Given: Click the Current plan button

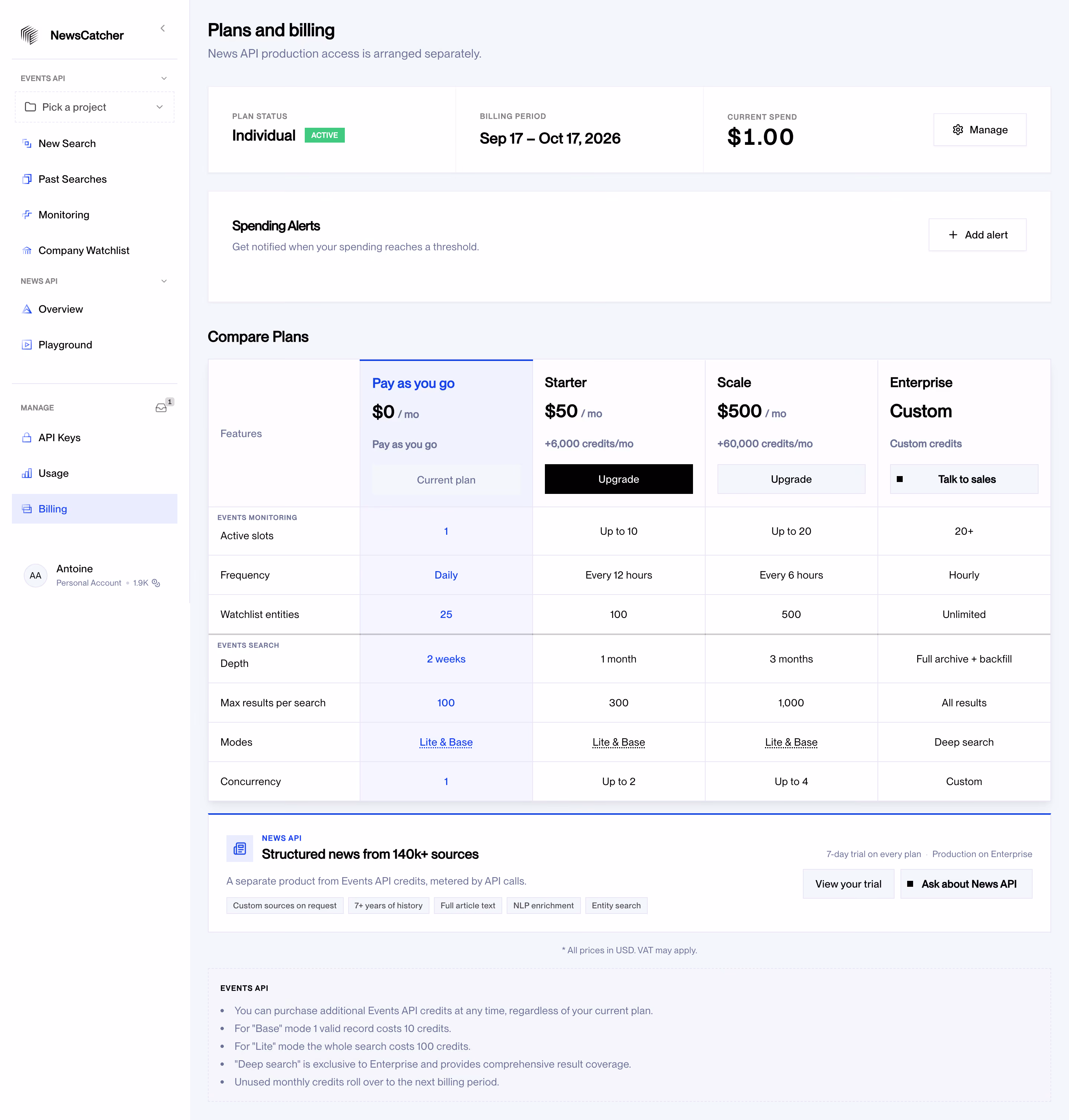Looking at the screenshot, I should coord(446,480).
